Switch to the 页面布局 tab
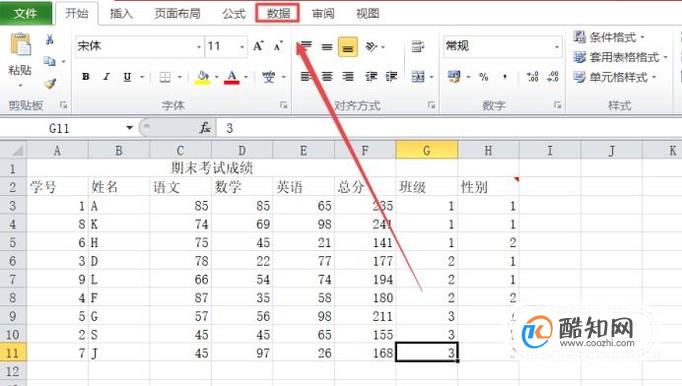682x386 pixels. [177, 13]
